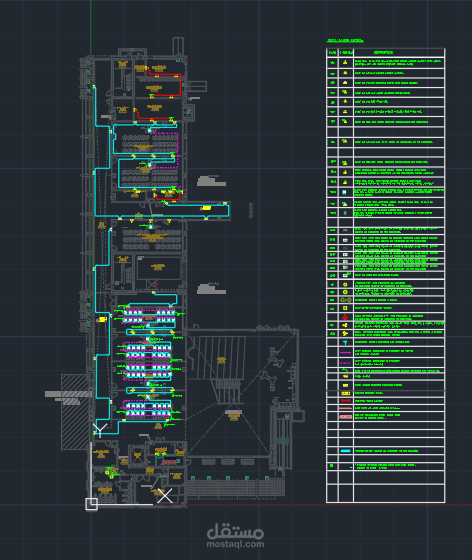472x560 pixels.
Task: Click the UCS Y axis label
Action: (x=100, y=430)
